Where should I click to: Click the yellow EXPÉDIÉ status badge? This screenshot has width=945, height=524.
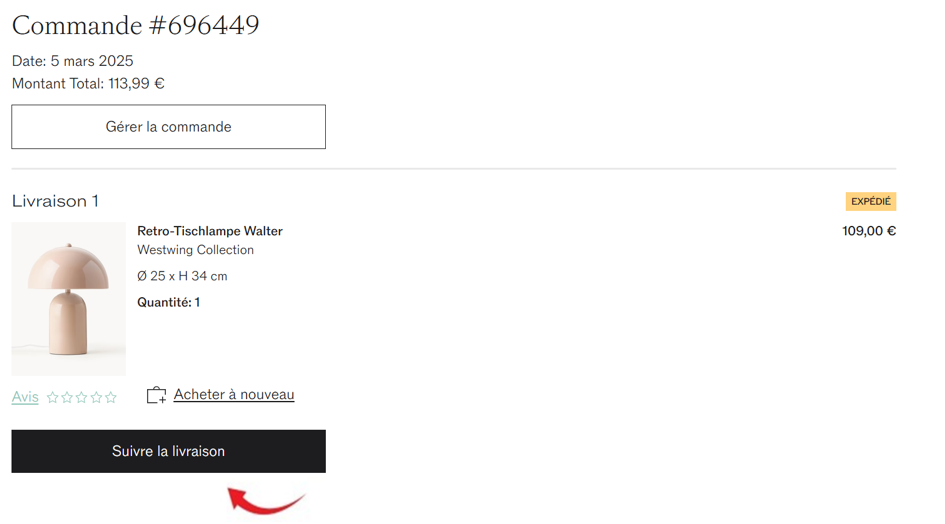(x=871, y=201)
